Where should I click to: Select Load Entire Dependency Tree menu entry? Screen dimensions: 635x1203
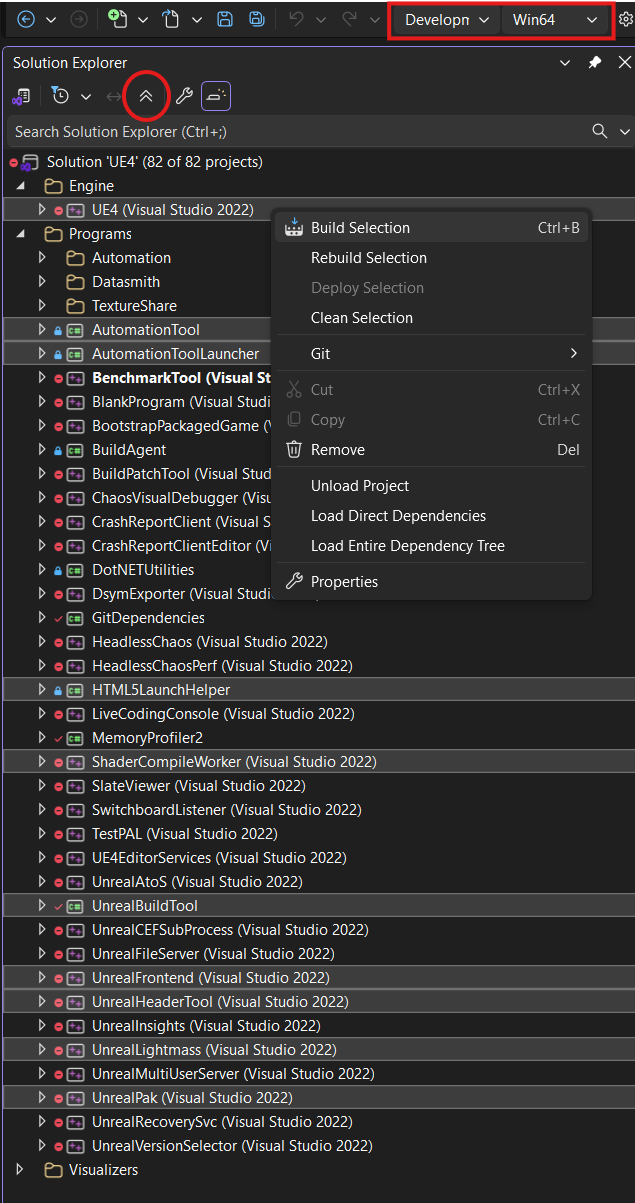(x=431, y=546)
